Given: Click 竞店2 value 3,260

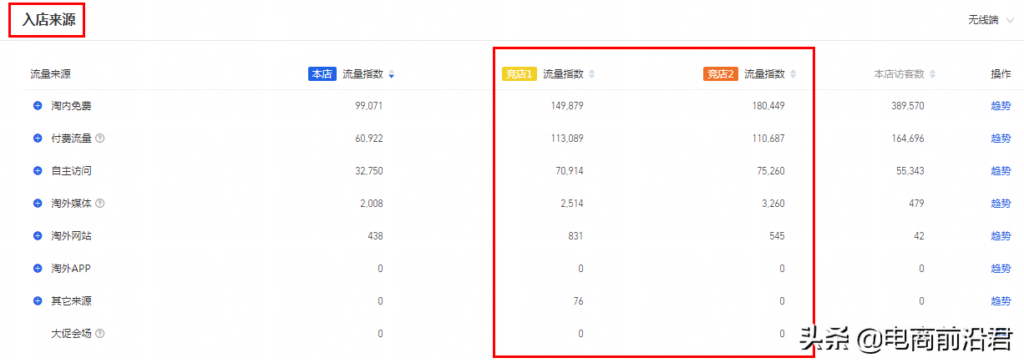Looking at the screenshot, I should tap(773, 203).
